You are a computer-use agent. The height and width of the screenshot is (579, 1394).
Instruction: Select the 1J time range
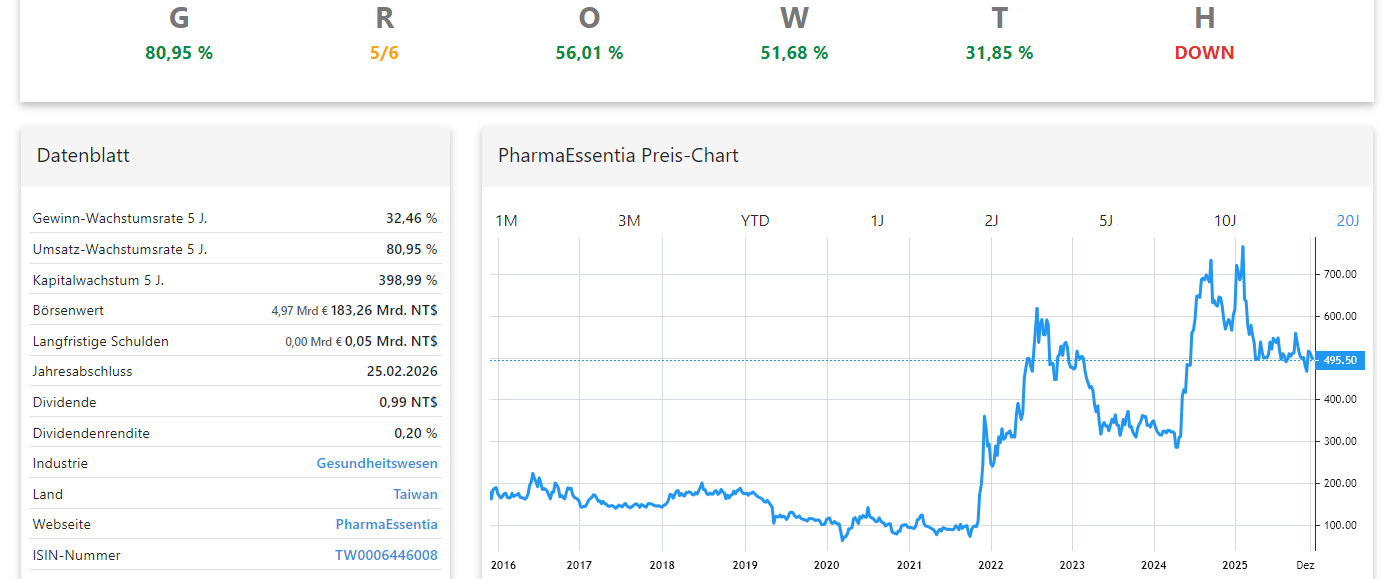click(877, 220)
